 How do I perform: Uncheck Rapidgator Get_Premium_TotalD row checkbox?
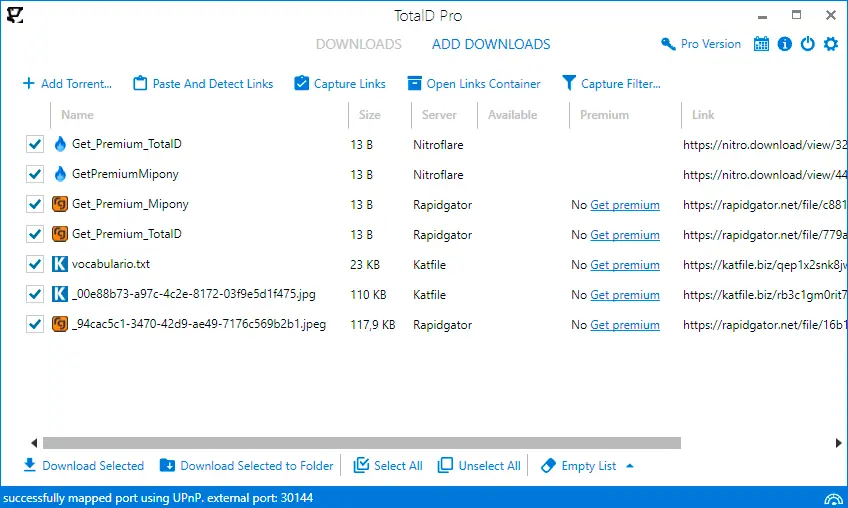pyautogui.click(x=35, y=234)
